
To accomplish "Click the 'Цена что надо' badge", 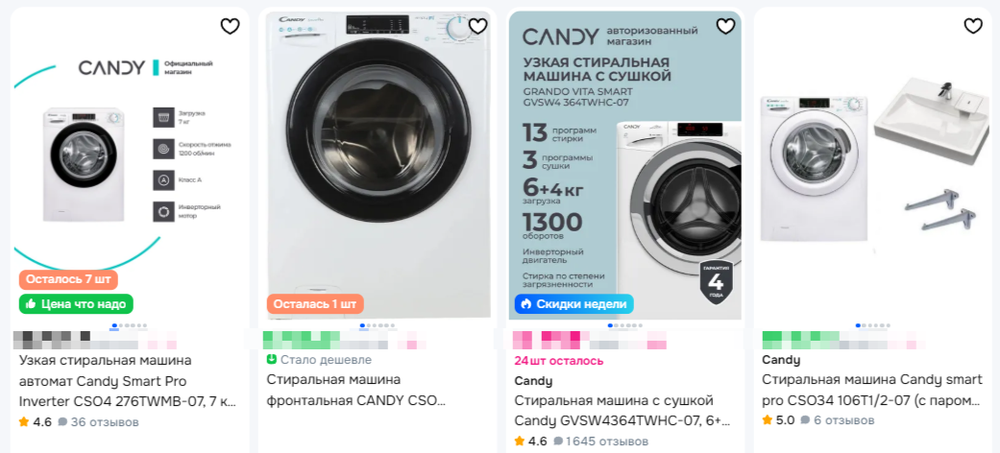I will coord(76,304).
